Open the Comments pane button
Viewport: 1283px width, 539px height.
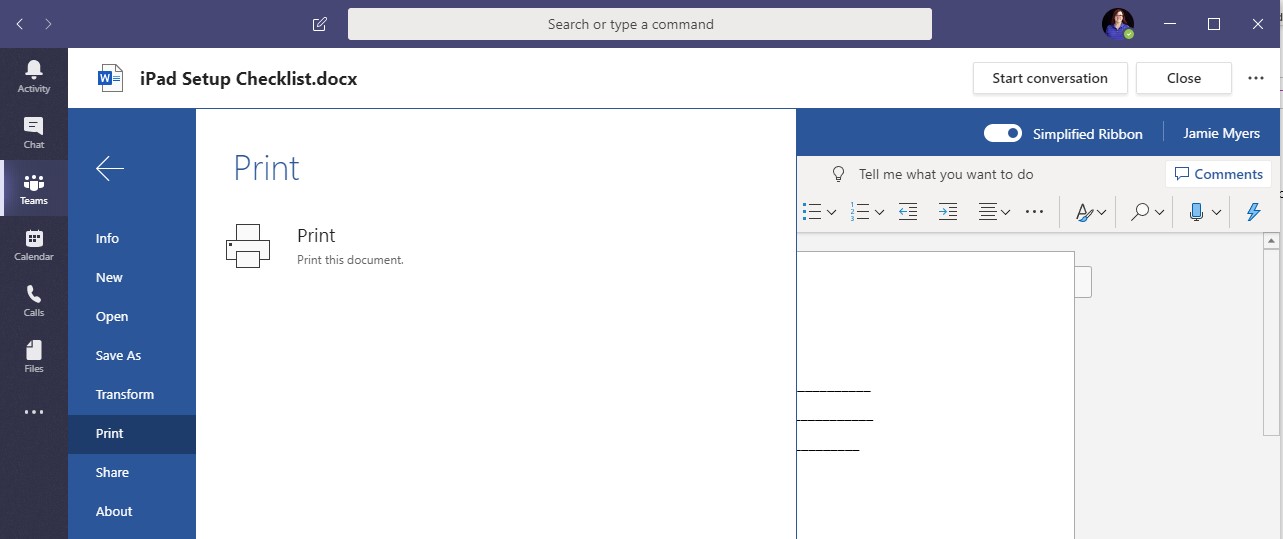pyautogui.click(x=1218, y=174)
